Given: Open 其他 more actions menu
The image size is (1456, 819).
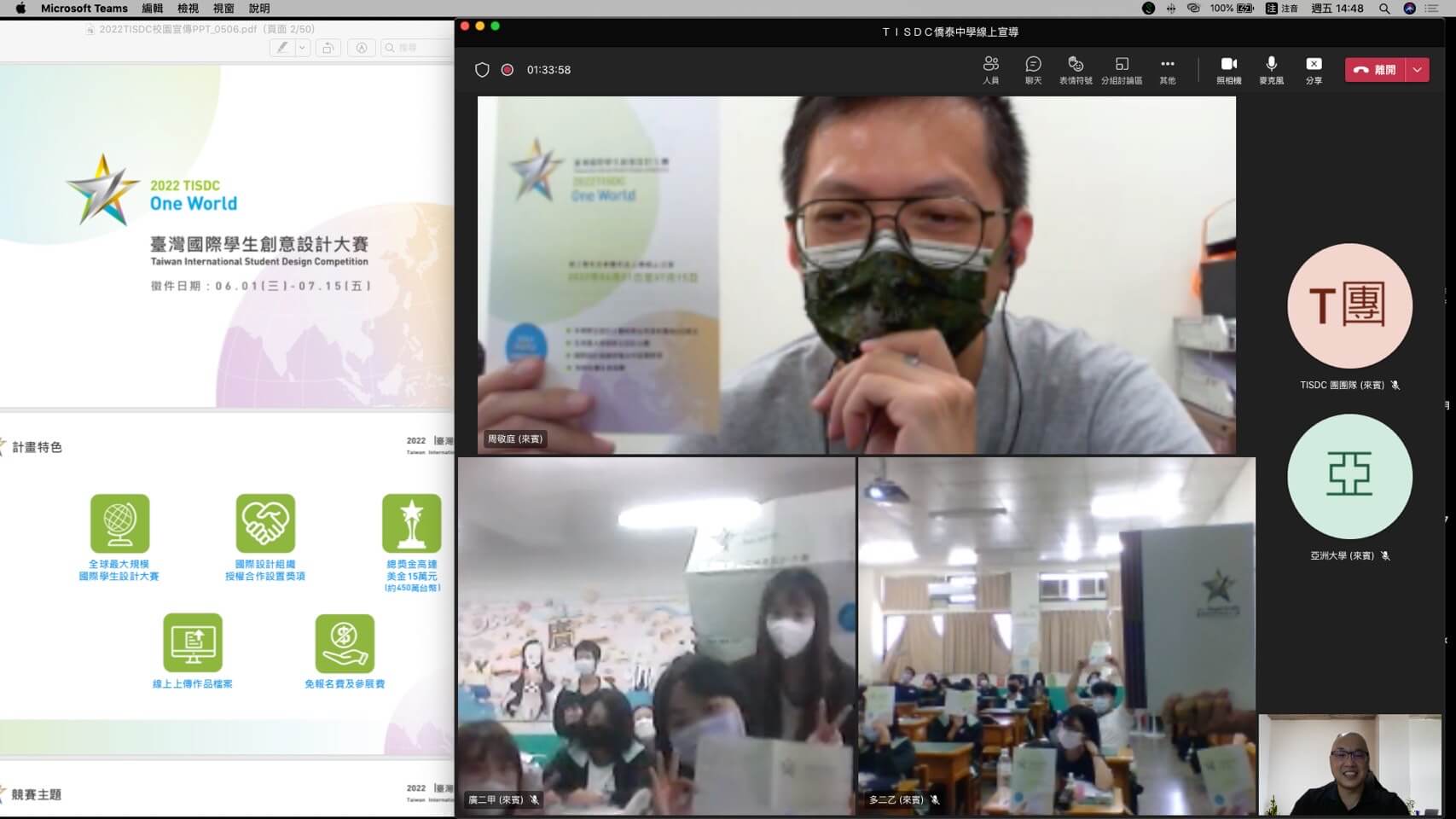Looking at the screenshot, I should tap(1167, 69).
